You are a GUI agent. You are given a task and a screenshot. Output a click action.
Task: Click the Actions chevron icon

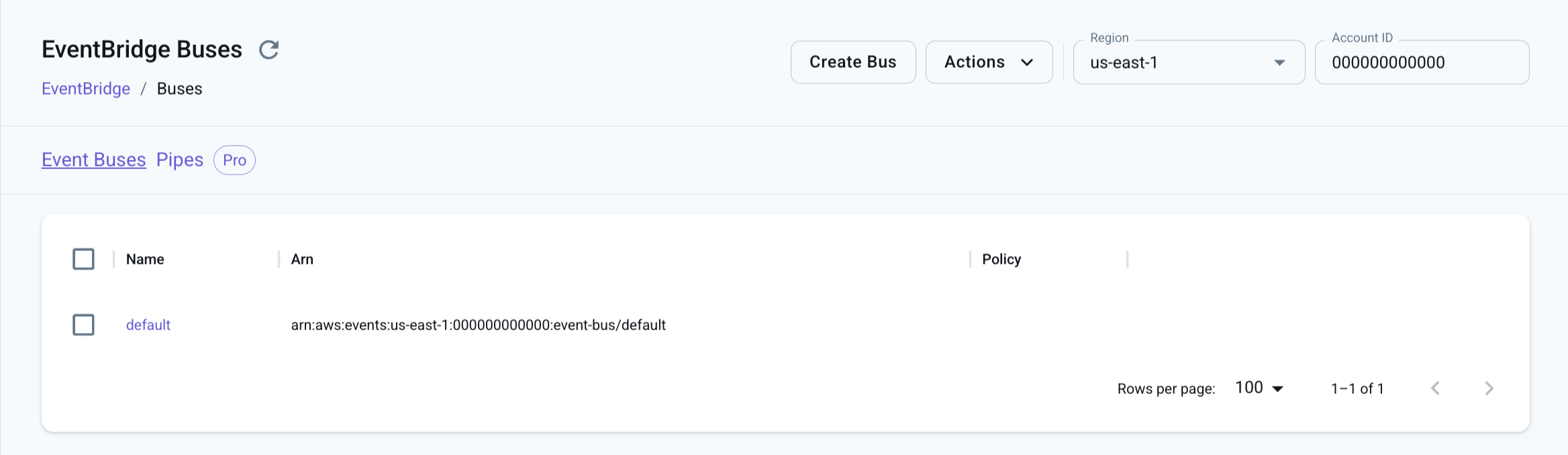coord(1027,62)
